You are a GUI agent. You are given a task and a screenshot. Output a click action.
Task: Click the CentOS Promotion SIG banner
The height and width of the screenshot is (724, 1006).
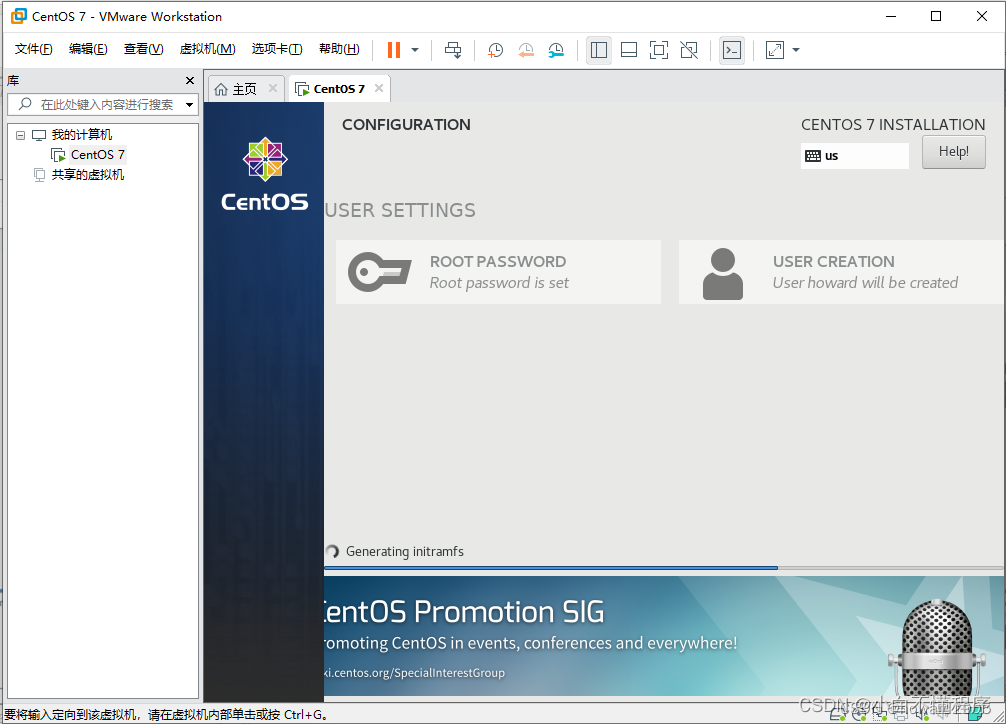coord(664,635)
